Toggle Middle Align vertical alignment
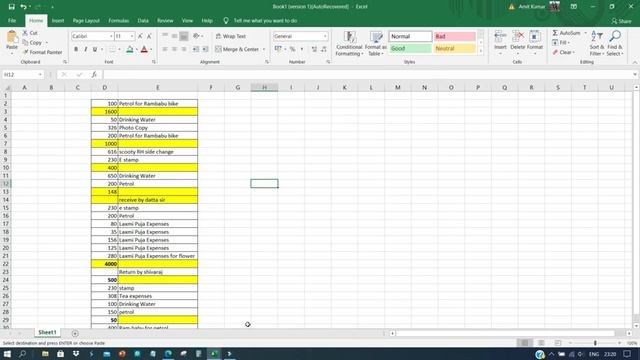 tap(174, 36)
